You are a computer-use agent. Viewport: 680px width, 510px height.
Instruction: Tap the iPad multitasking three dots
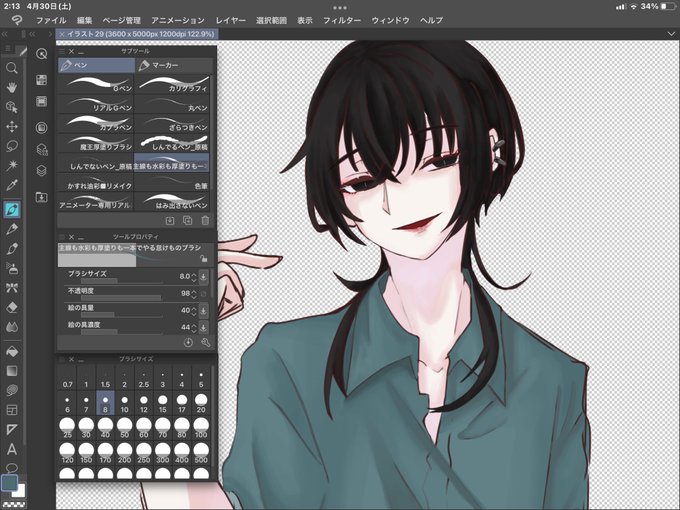(x=340, y=7)
